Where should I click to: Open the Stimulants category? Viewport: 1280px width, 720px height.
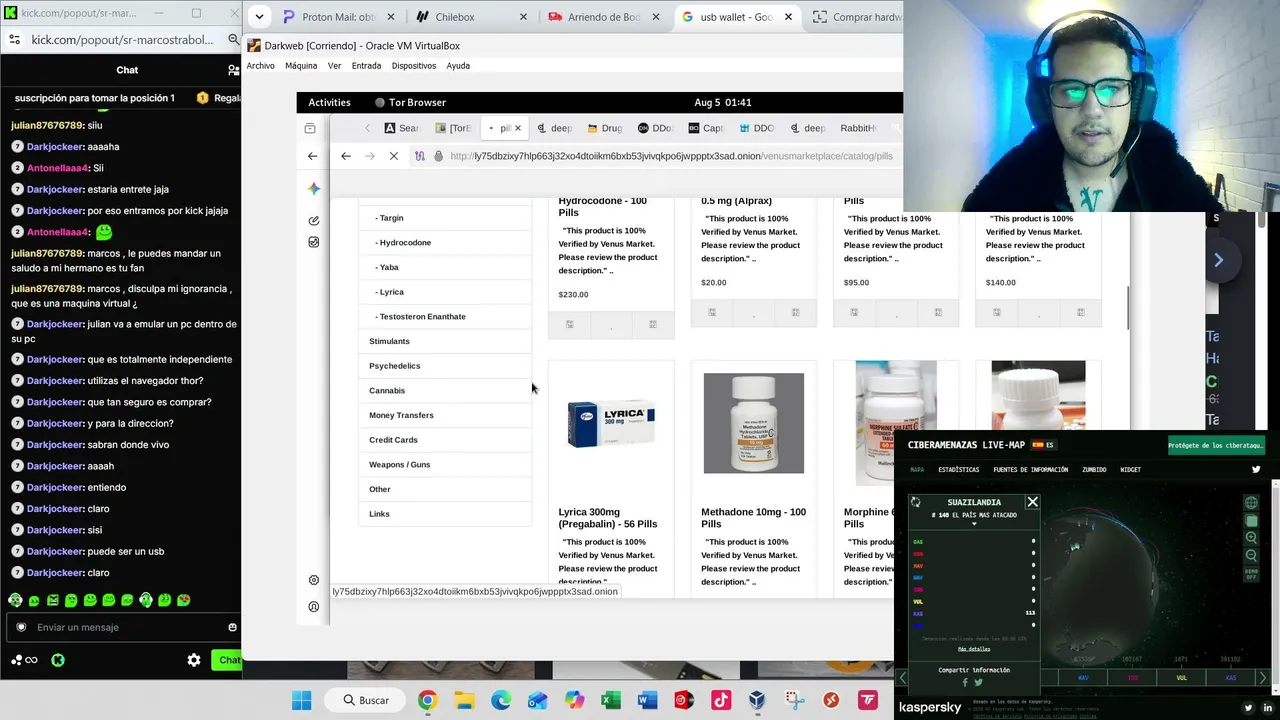coord(445,341)
